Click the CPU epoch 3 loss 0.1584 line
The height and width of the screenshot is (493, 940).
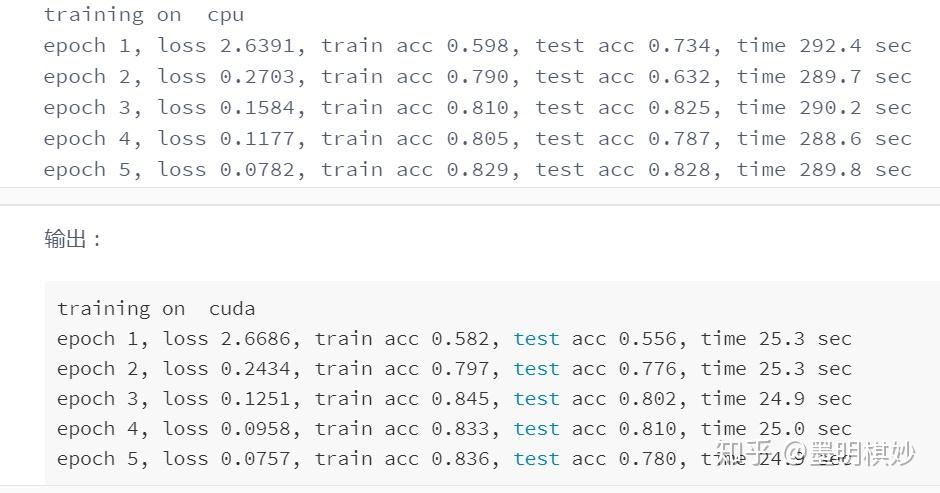(477, 108)
